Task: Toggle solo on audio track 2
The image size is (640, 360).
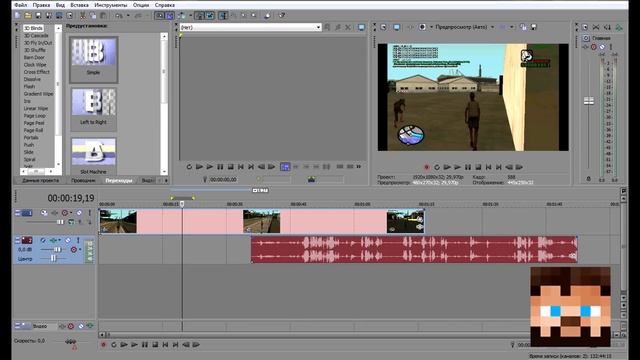Action: click(x=78, y=240)
